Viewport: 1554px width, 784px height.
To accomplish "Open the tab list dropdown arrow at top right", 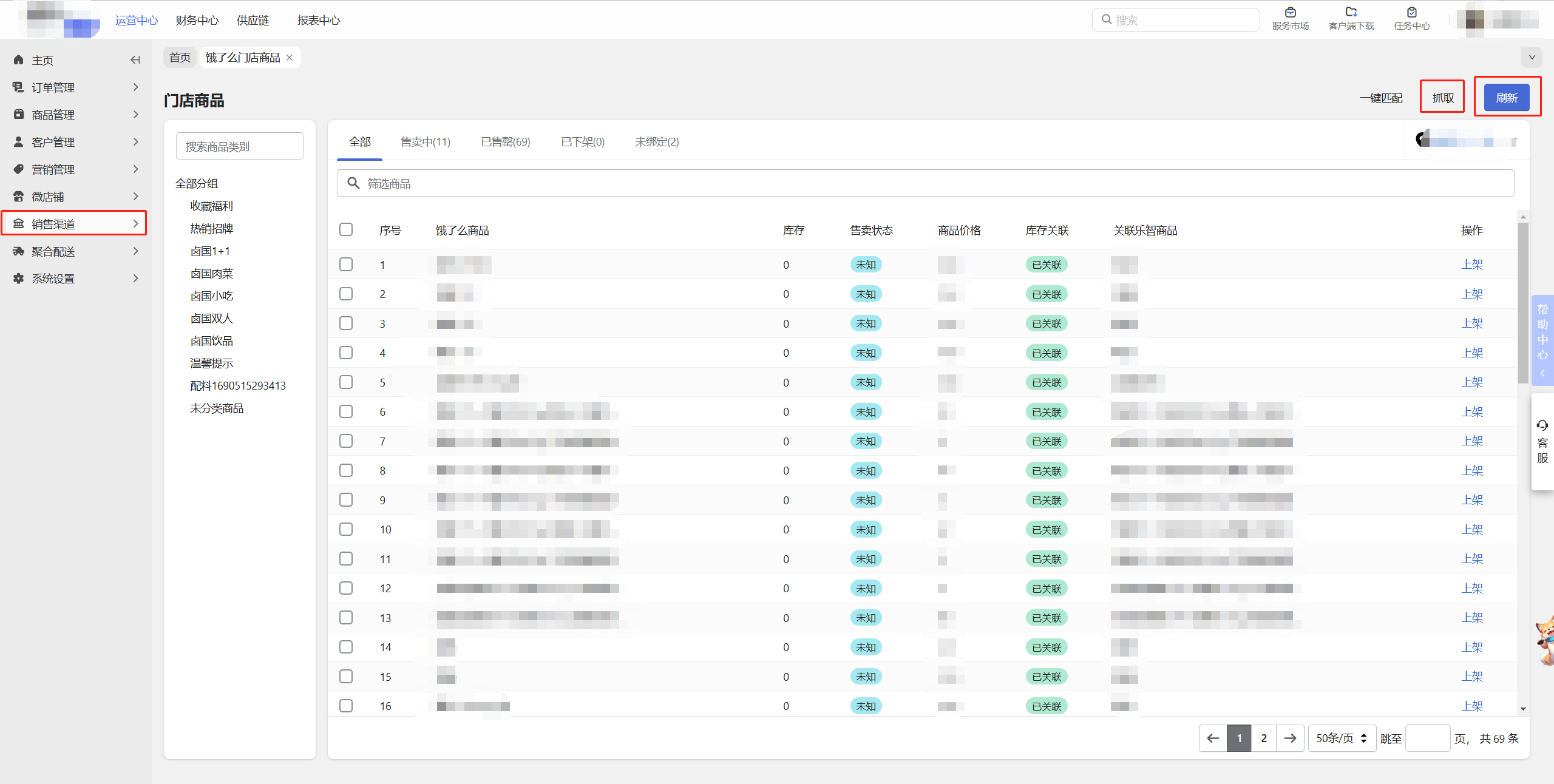I will click(1532, 58).
